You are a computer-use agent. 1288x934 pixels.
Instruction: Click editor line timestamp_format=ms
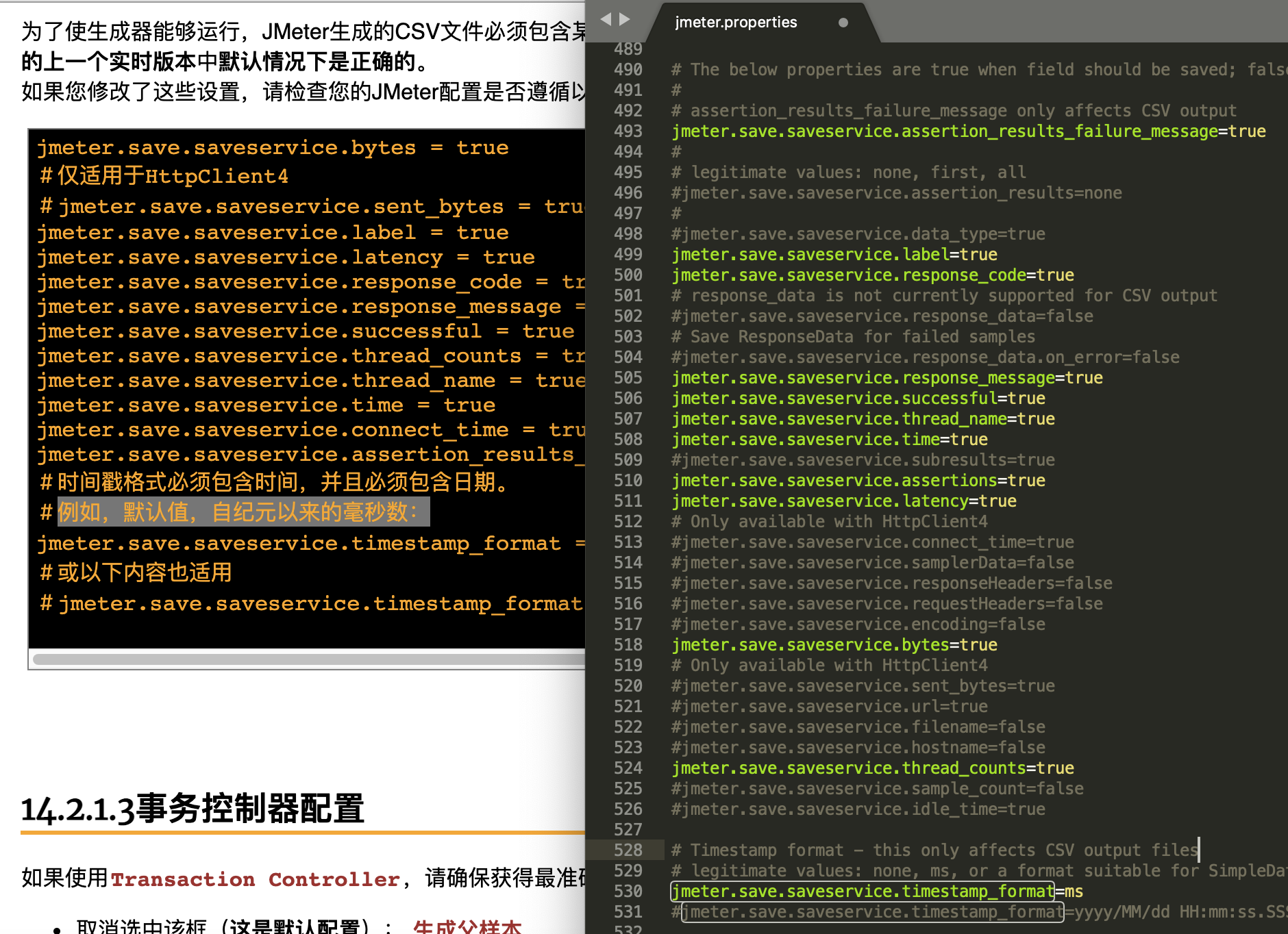[878, 891]
